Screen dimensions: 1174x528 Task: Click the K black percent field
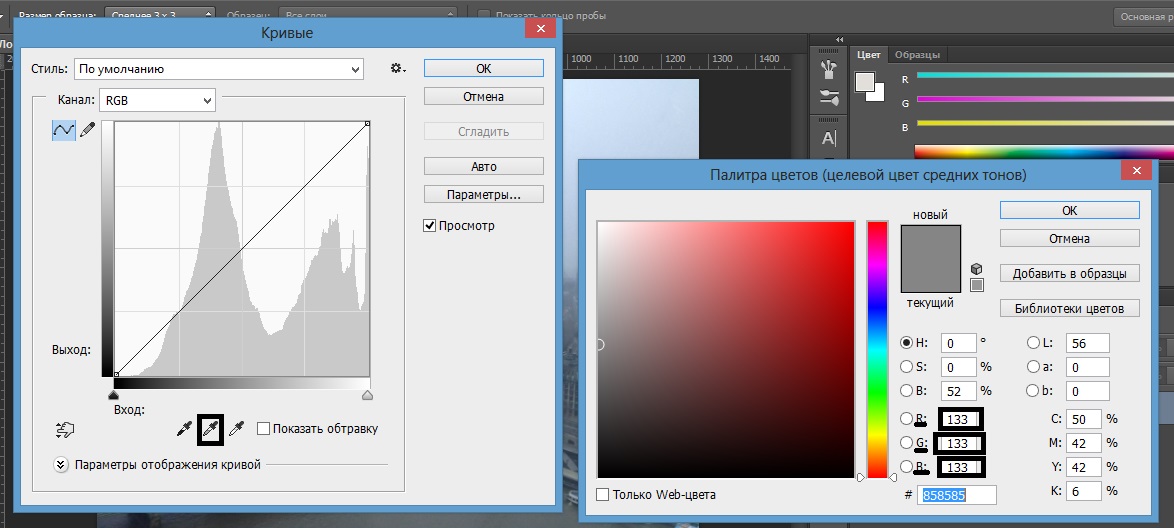(x=1083, y=491)
